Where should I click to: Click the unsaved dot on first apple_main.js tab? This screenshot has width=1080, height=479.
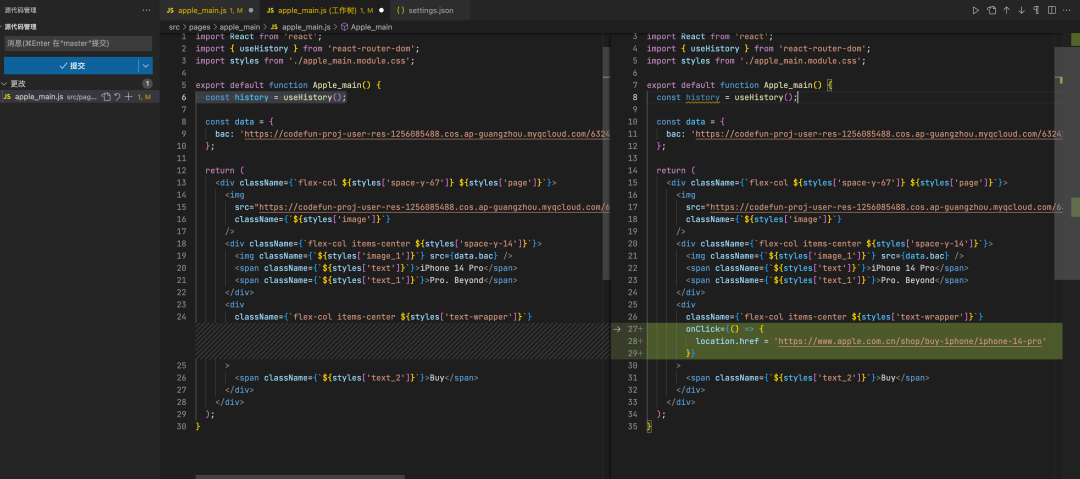coord(251,10)
